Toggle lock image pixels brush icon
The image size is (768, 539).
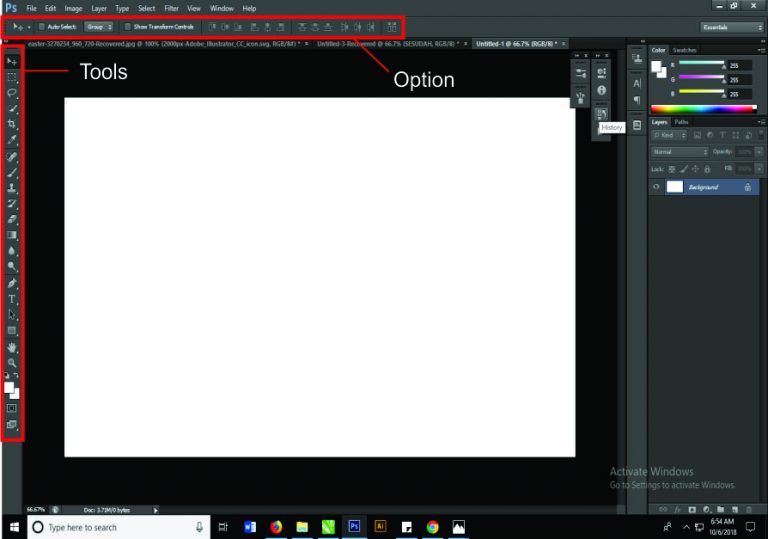[x=684, y=169]
